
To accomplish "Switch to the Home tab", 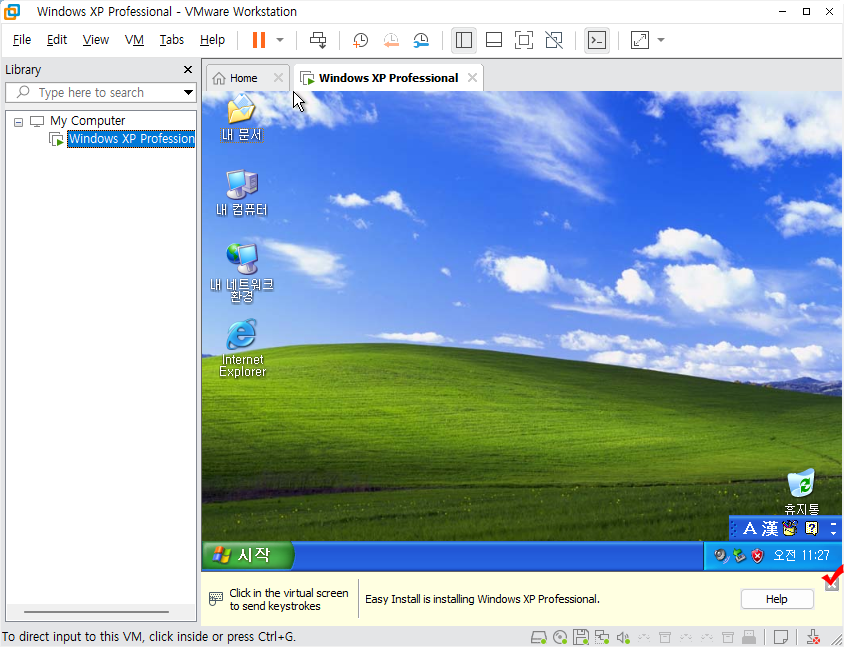I will 243,78.
